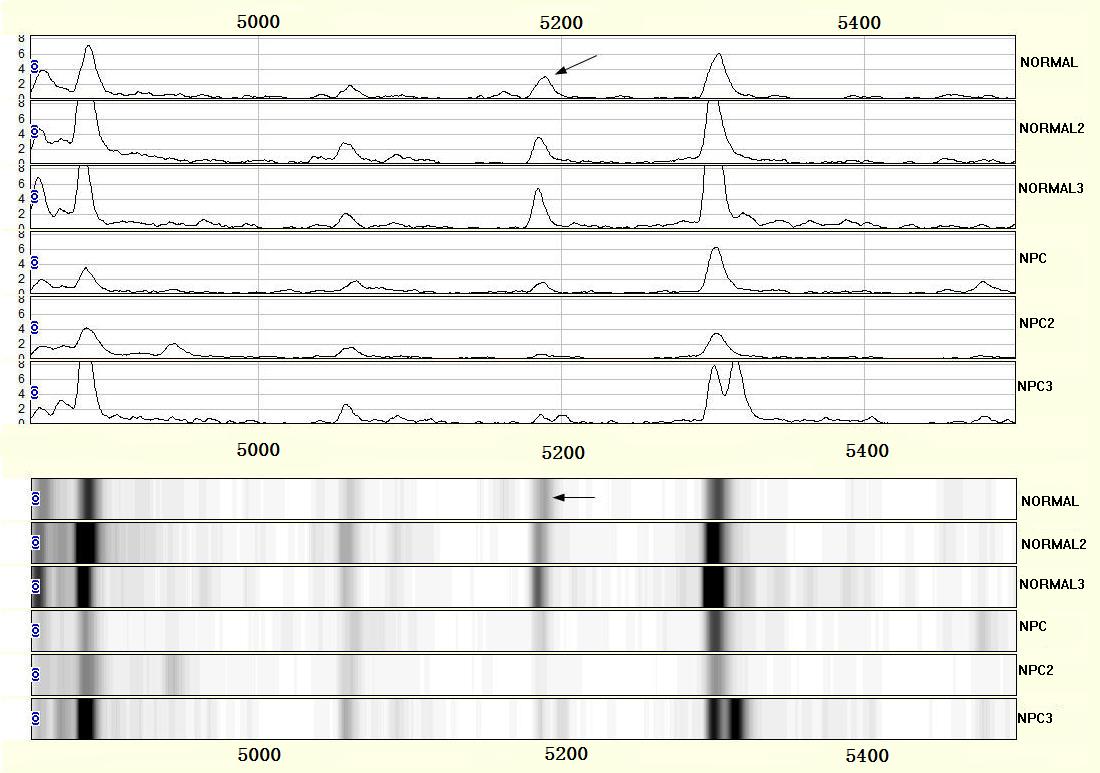Select the NORMAL2 label beside the spectrum trace
This screenshot has width=1100, height=773.
click(1052, 128)
